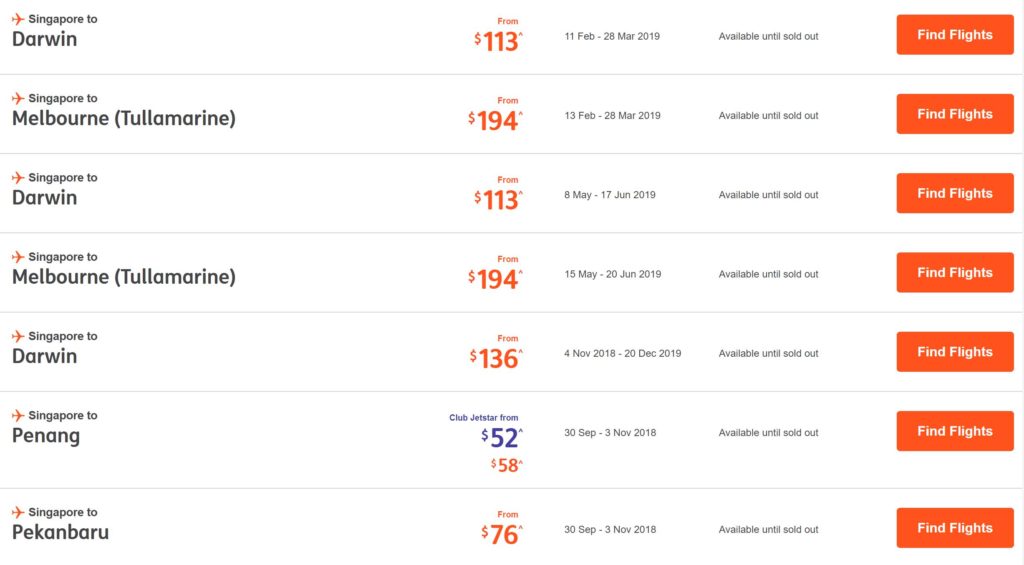This screenshot has width=1024, height=565.
Task: Find Flights for Darwin 11 Feb - 28 Mar
Action: point(955,35)
